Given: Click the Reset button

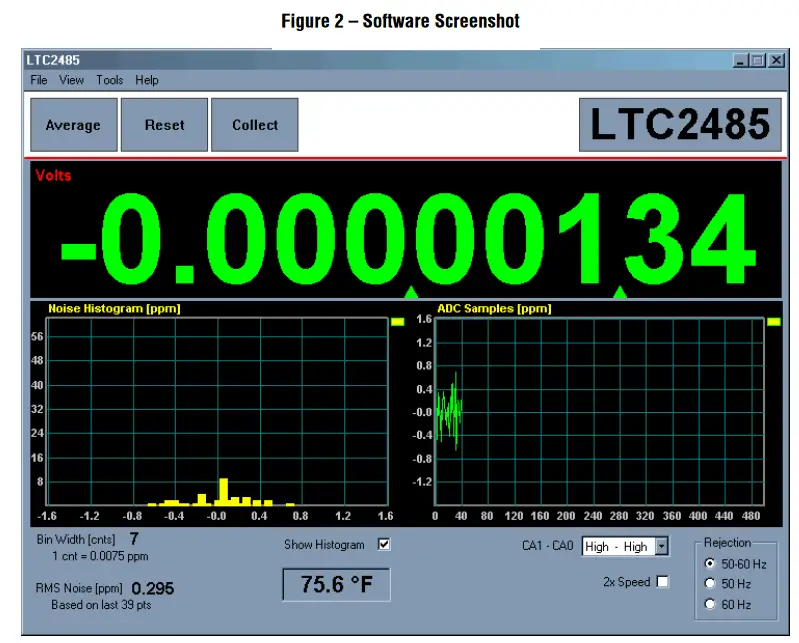Looking at the screenshot, I should point(164,125).
